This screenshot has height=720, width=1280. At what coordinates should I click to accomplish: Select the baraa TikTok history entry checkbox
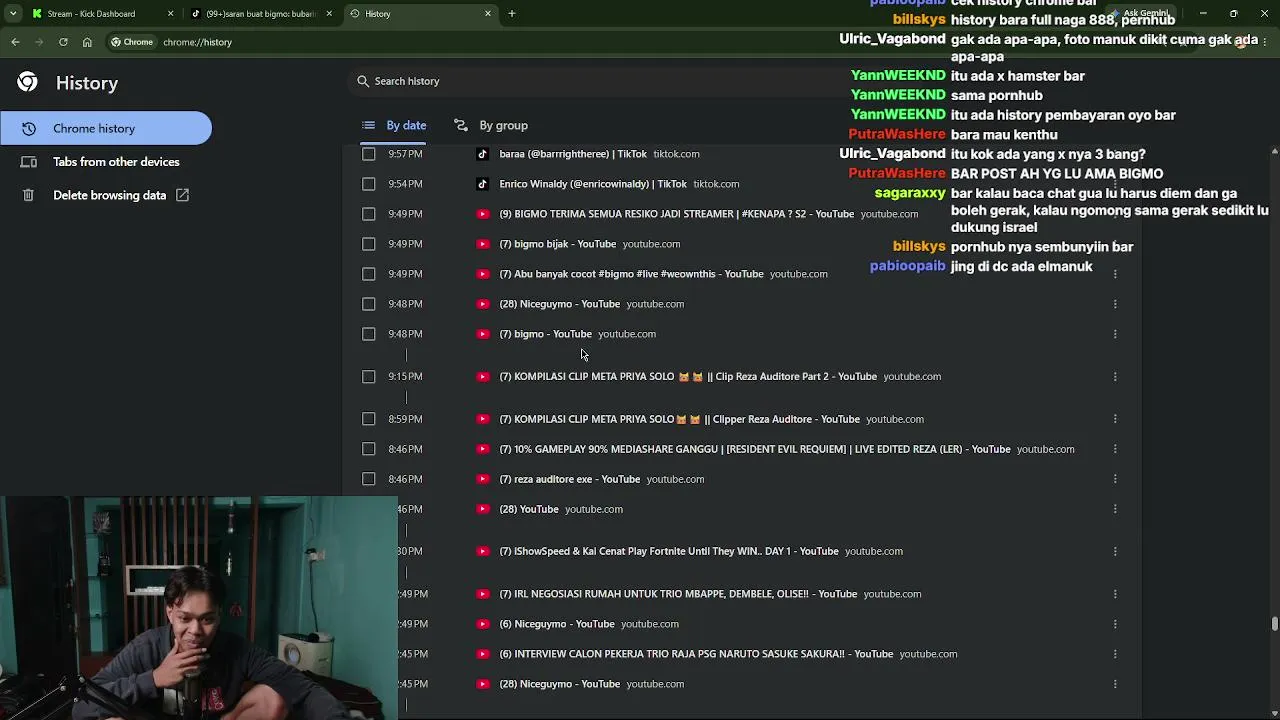(369, 154)
